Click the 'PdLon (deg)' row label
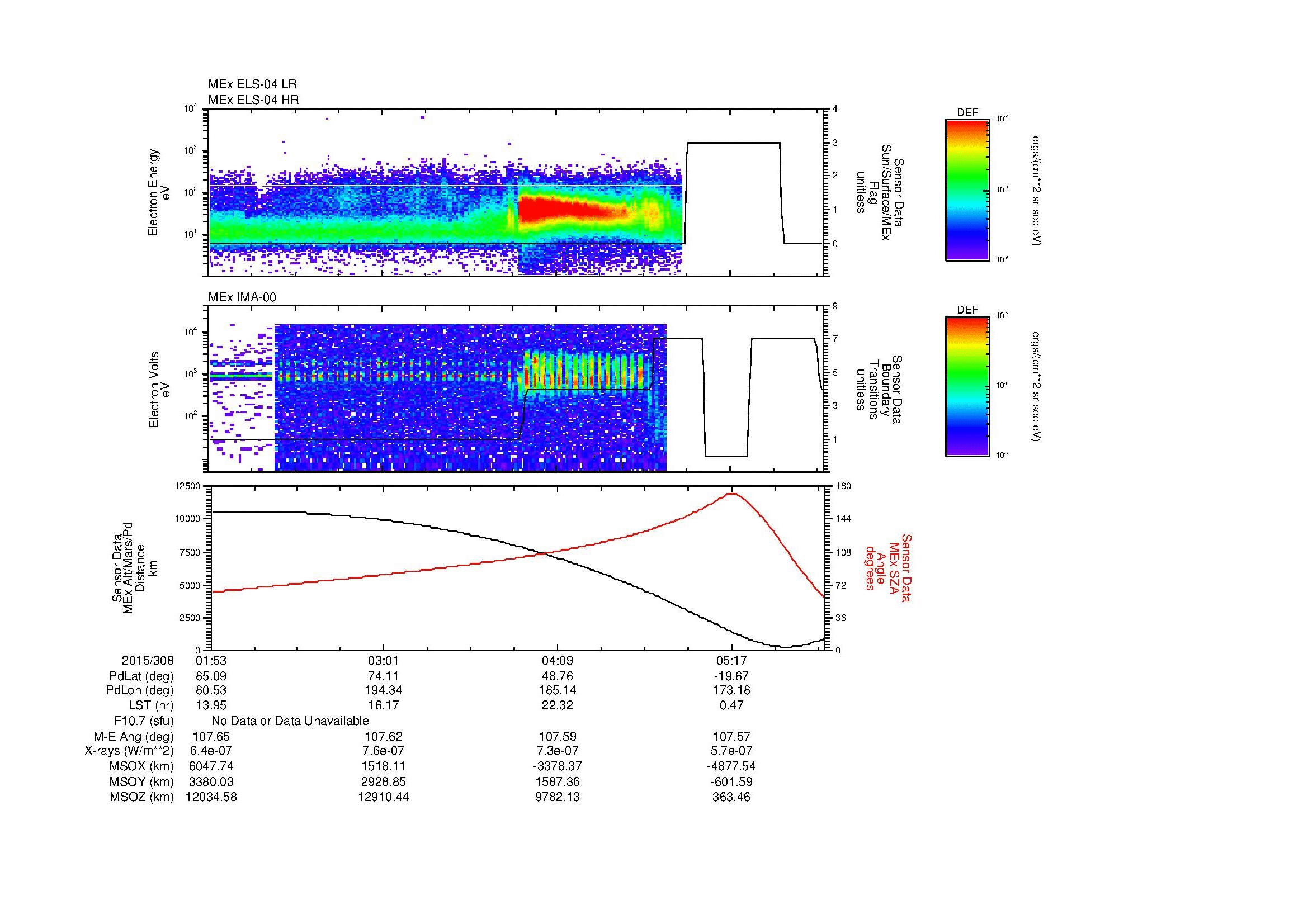 coord(140,690)
